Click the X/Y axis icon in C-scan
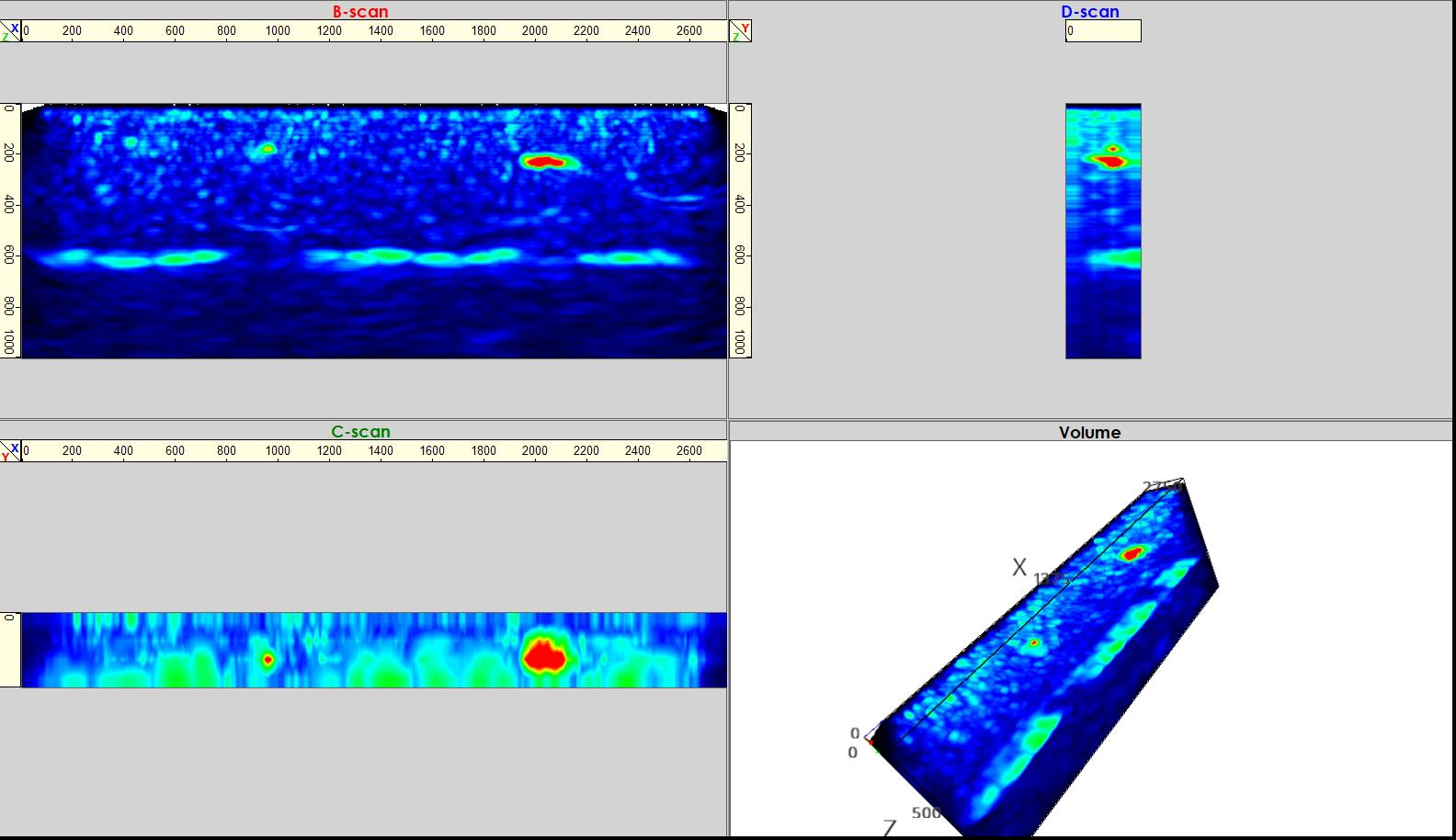The image size is (1456, 840). point(10,451)
